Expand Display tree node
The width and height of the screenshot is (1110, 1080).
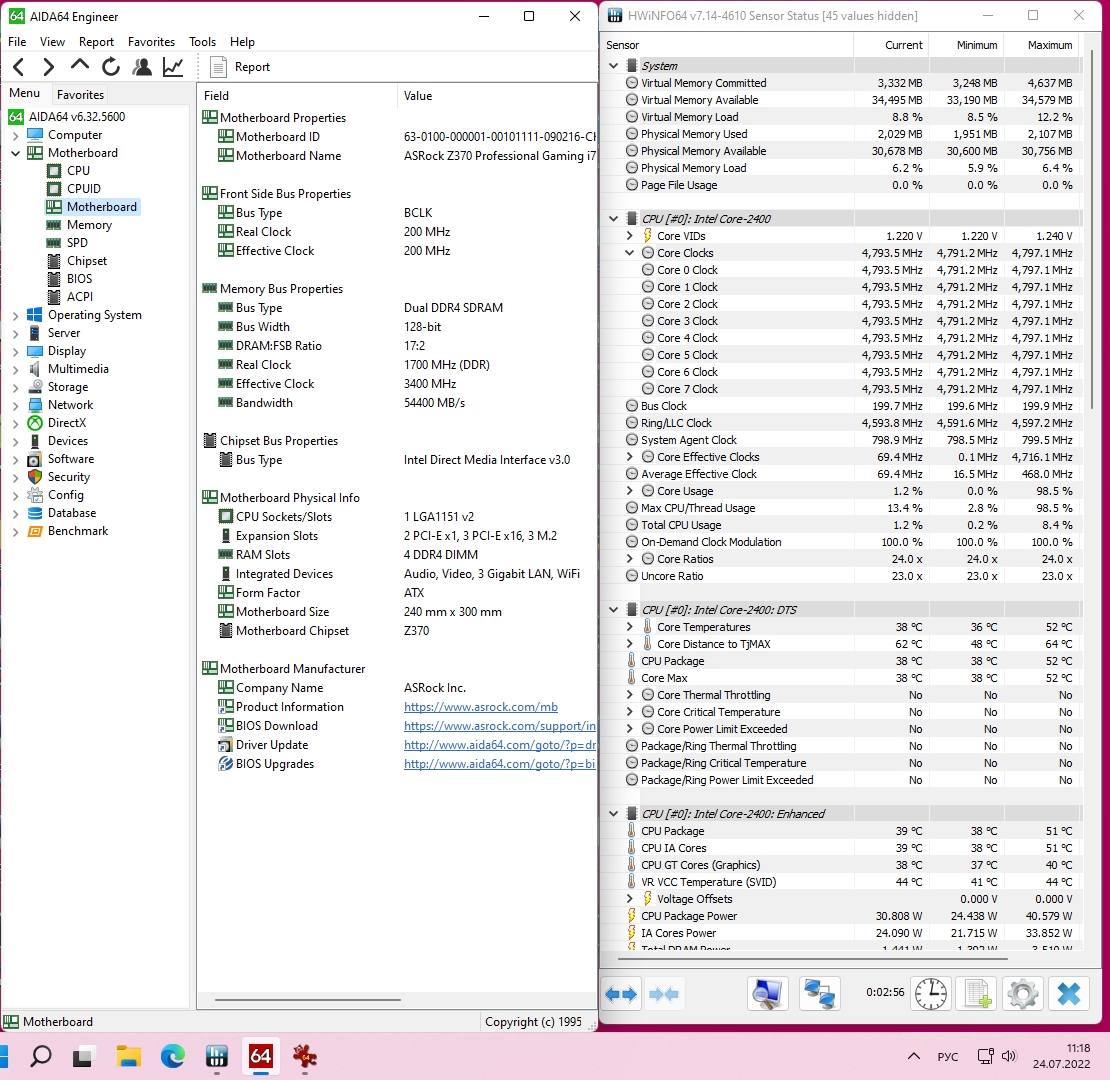[x=16, y=351]
